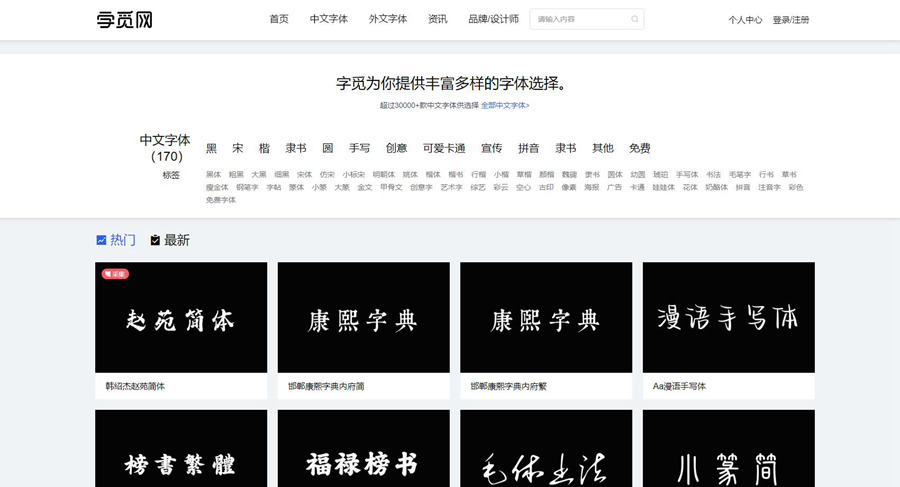Open the 小篆简 font preview card
The width and height of the screenshot is (900, 487).
point(728,449)
